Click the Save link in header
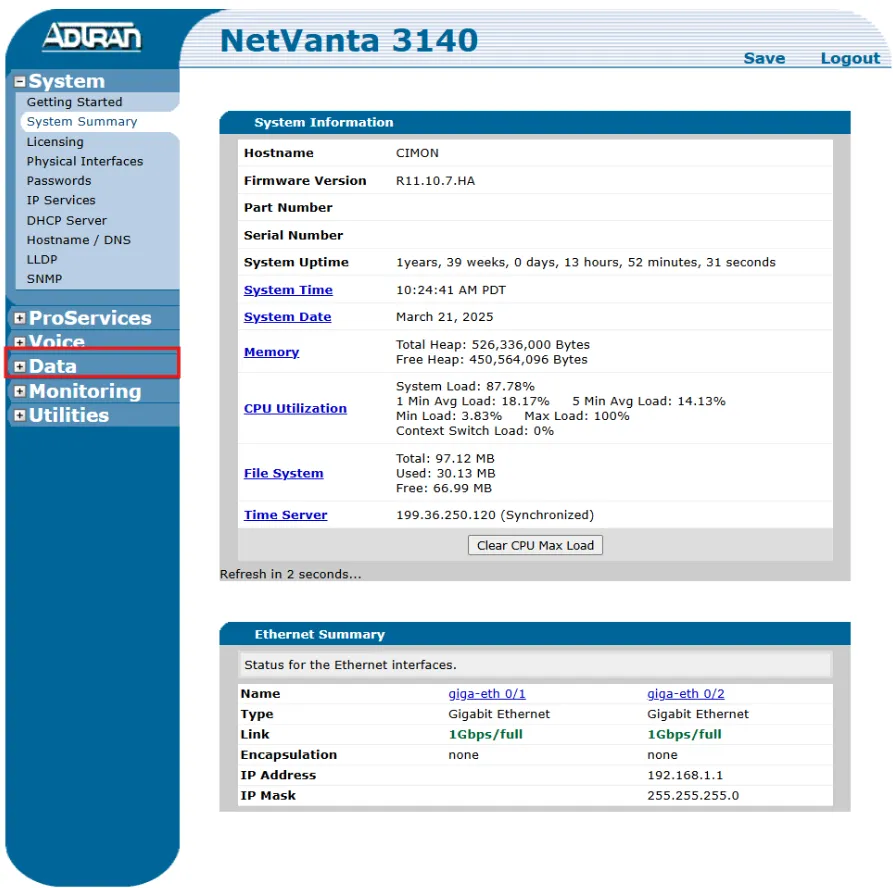893x888 pixels. [x=764, y=58]
